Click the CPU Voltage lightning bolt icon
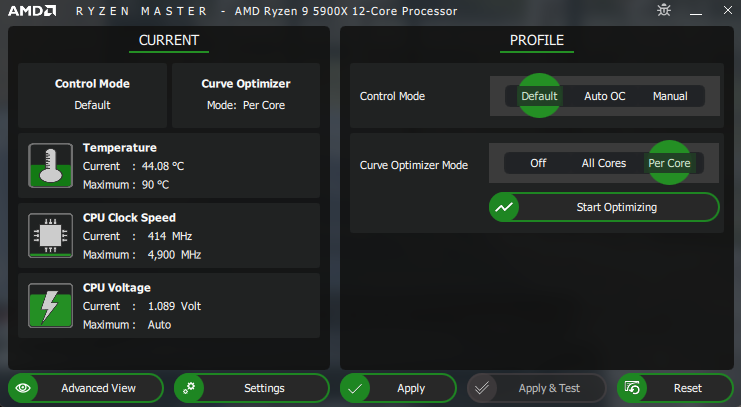This screenshot has width=741, height=407. click(47, 306)
